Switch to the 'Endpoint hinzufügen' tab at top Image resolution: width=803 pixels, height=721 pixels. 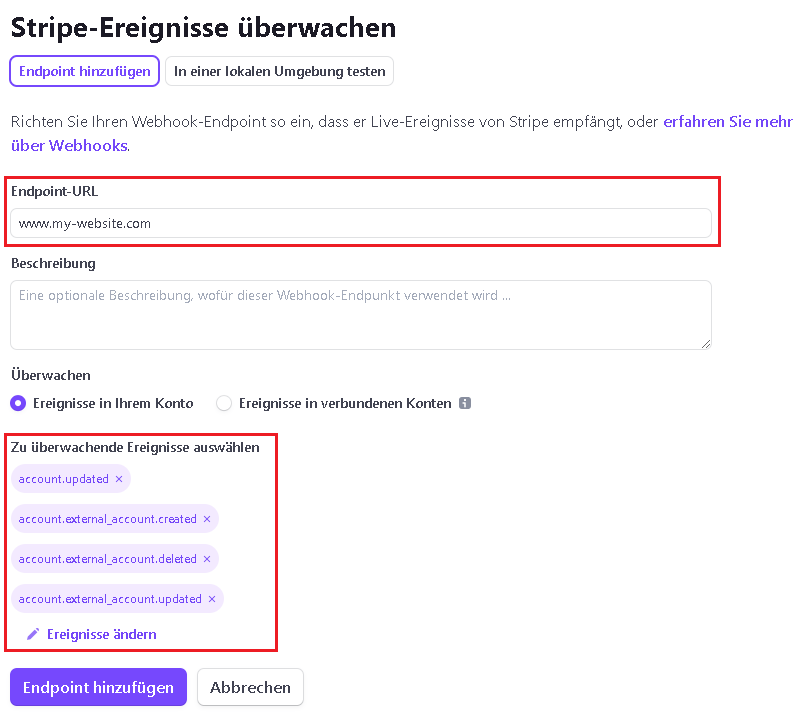click(84, 72)
